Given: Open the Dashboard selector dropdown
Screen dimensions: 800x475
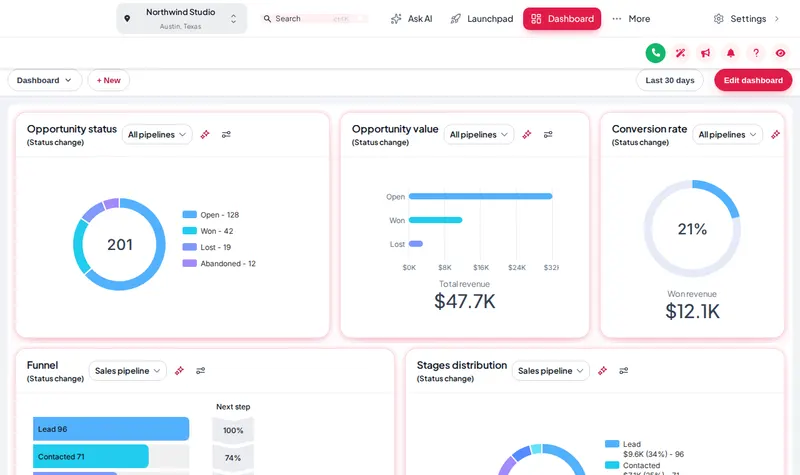Looking at the screenshot, I should point(45,80).
